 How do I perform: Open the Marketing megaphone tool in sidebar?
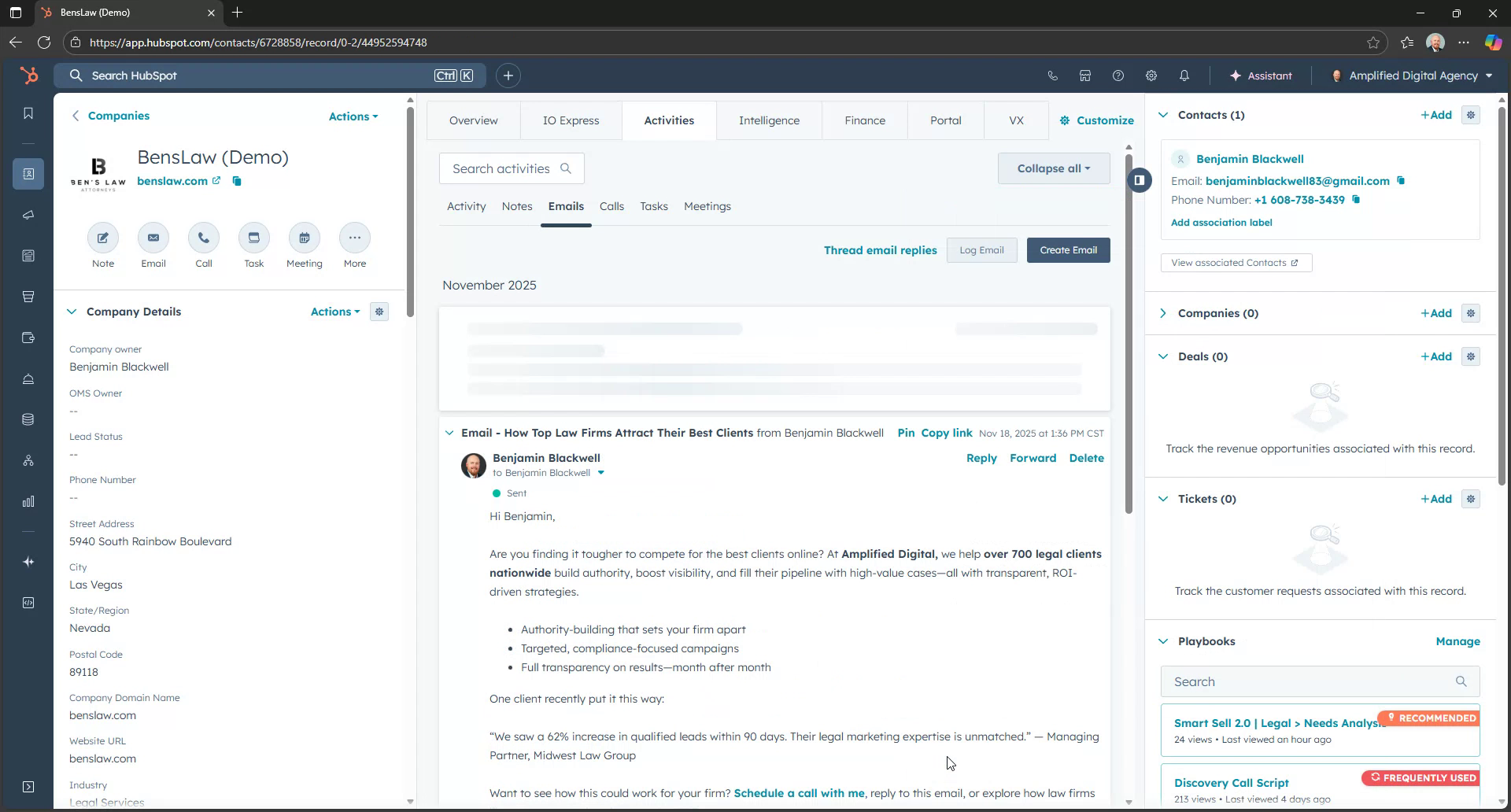tap(28, 215)
